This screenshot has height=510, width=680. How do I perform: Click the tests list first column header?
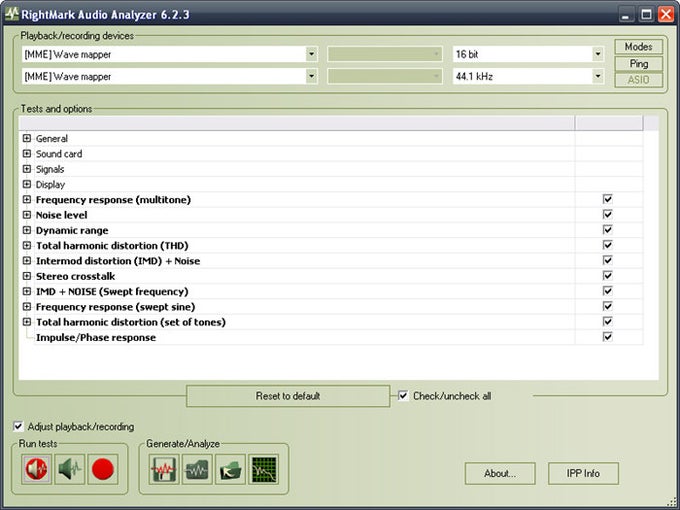coord(297,123)
